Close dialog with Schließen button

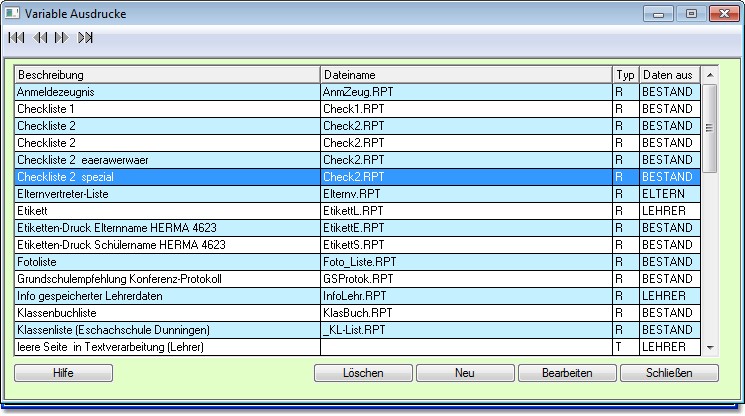tap(669, 373)
